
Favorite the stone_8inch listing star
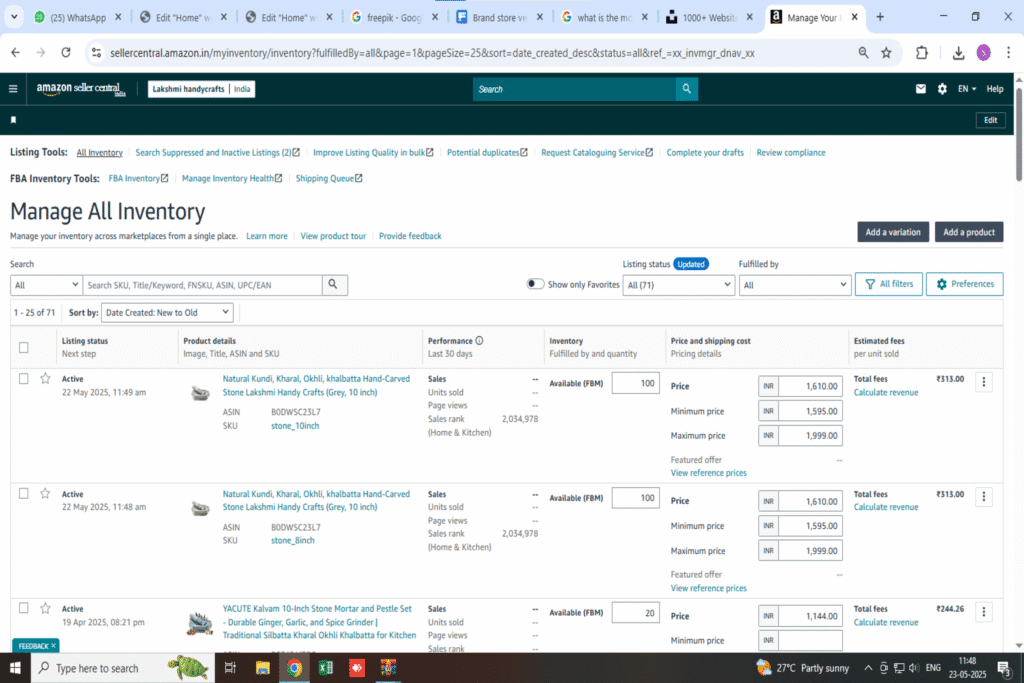[45, 494]
